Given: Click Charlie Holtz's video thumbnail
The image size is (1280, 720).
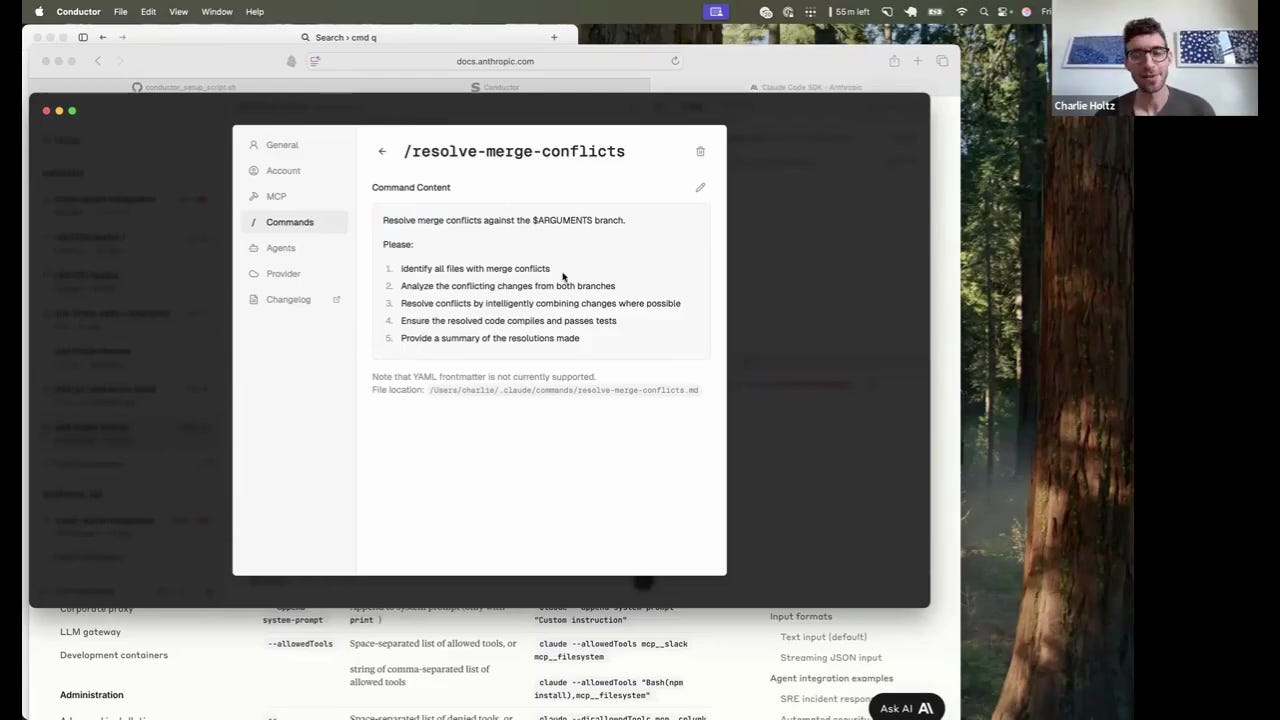Looking at the screenshot, I should pyautogui.click(x=1154, y=58).
